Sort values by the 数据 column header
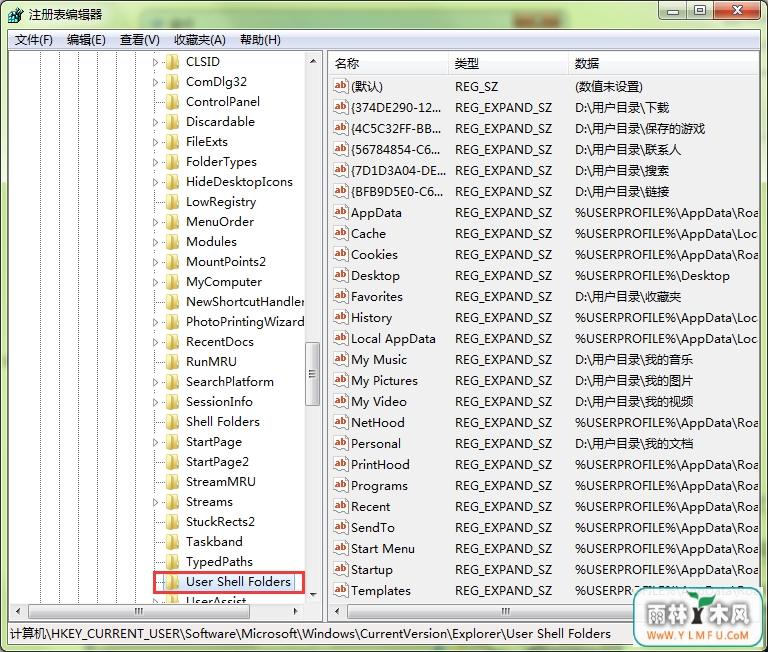 pos(663,63)
